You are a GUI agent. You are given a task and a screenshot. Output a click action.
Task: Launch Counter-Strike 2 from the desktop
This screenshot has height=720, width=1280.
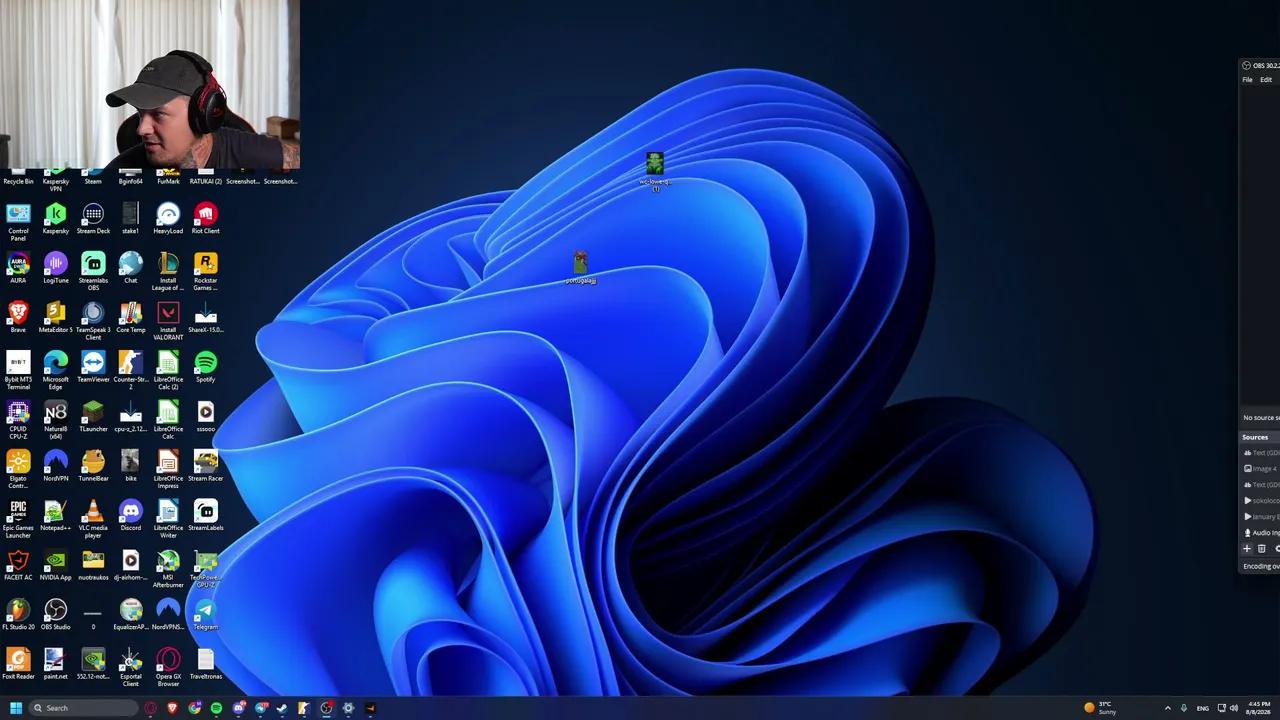[130, 371]
